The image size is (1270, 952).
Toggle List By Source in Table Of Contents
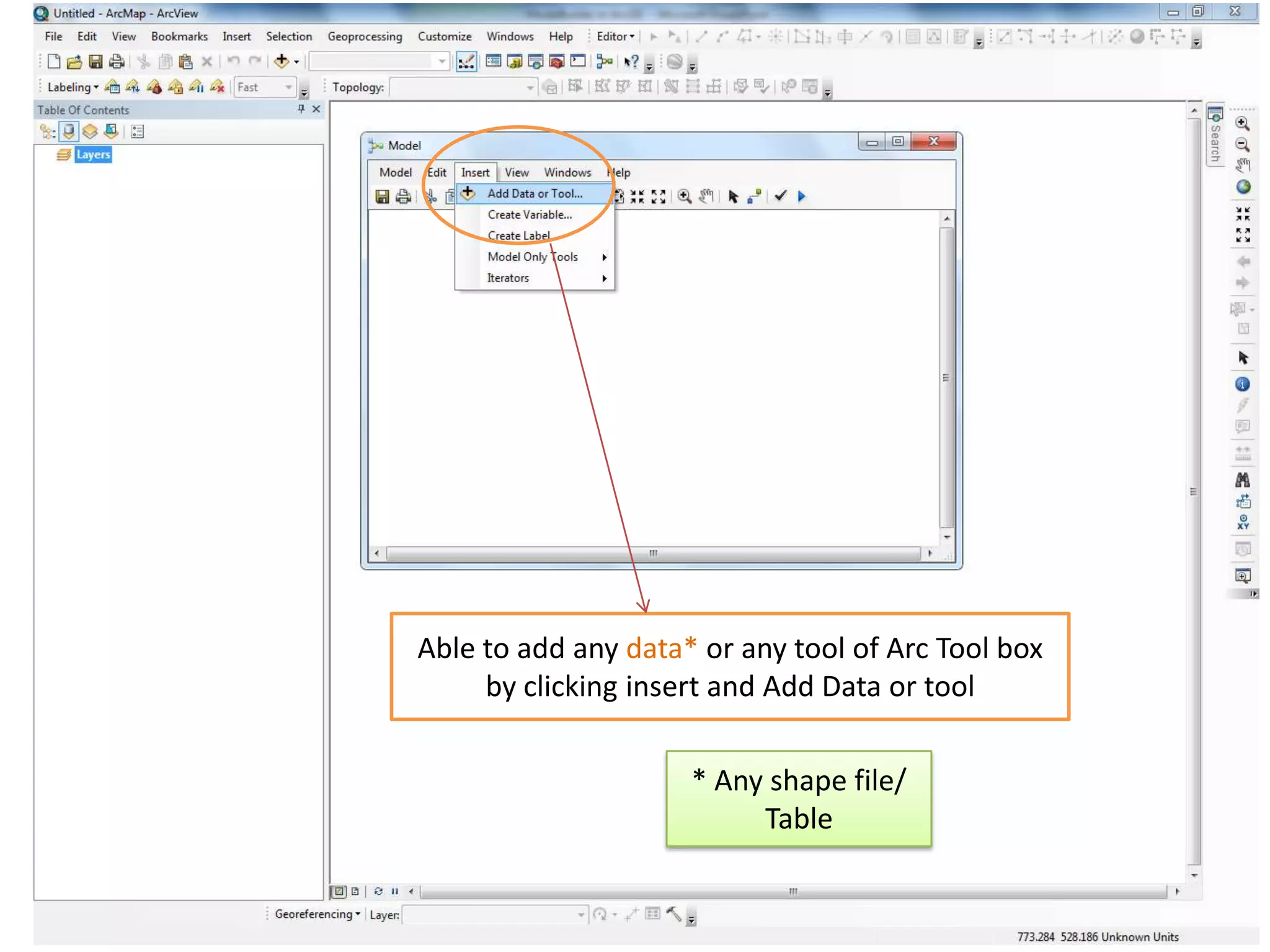69,131
